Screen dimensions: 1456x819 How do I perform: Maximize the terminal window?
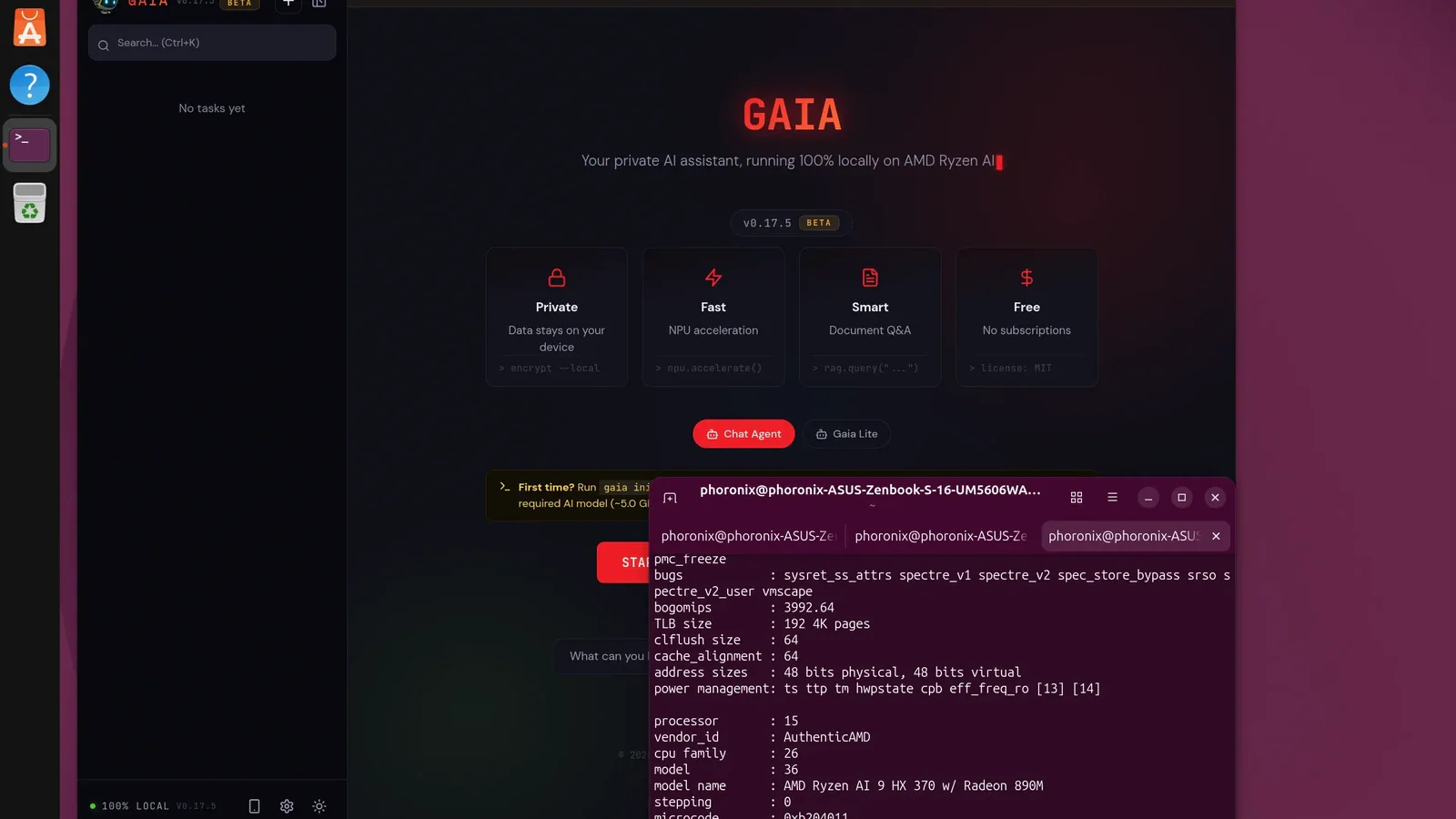click(x=1181, y=498)
